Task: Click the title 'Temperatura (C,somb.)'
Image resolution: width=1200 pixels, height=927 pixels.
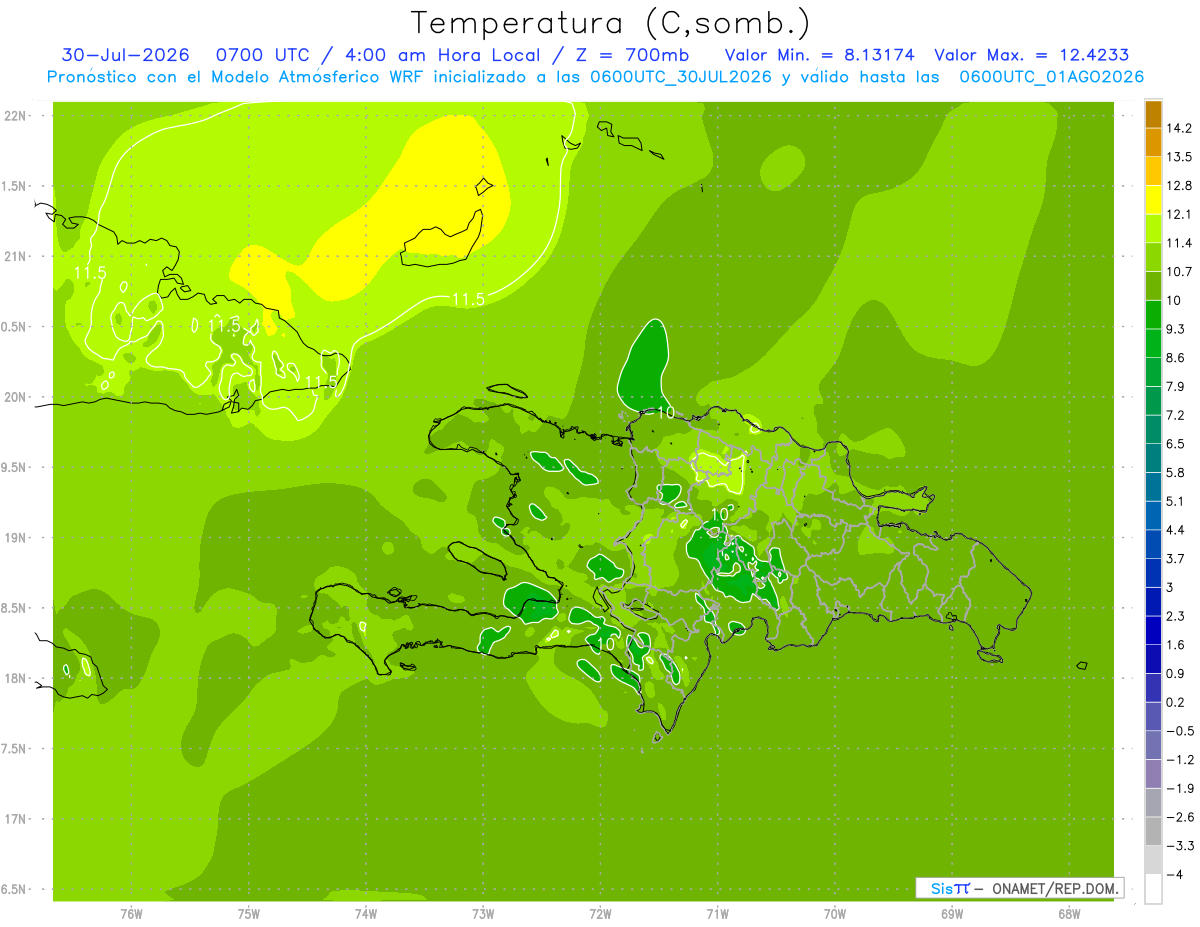Action: 610,23
